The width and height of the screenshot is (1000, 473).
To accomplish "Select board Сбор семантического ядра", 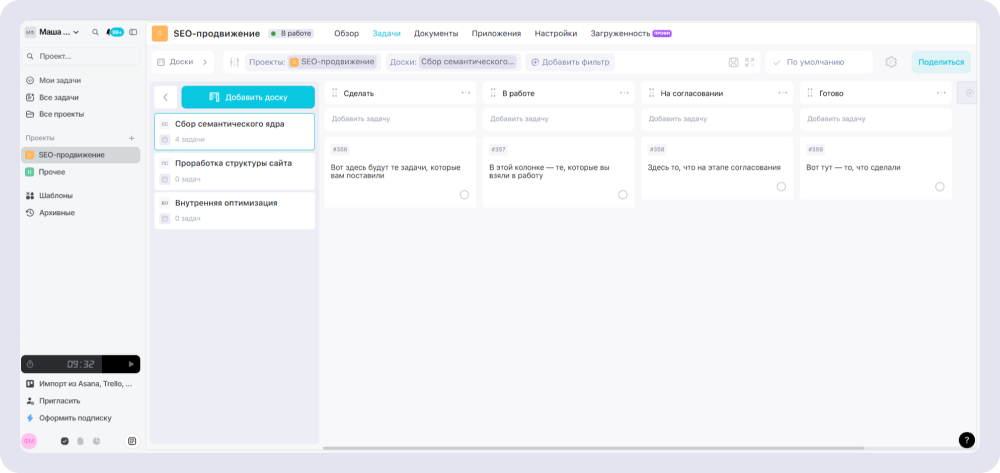I will coord(235,132).
